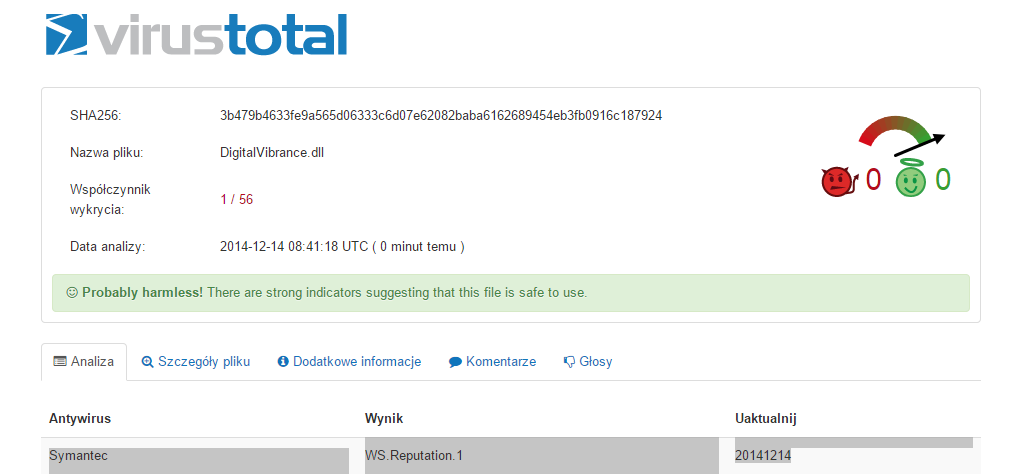The width and height of the screenshot is (1011, 476).
Task: Click the thumbs-down Głosy icon
Action: pyautogui.click(x=569, y=362)
